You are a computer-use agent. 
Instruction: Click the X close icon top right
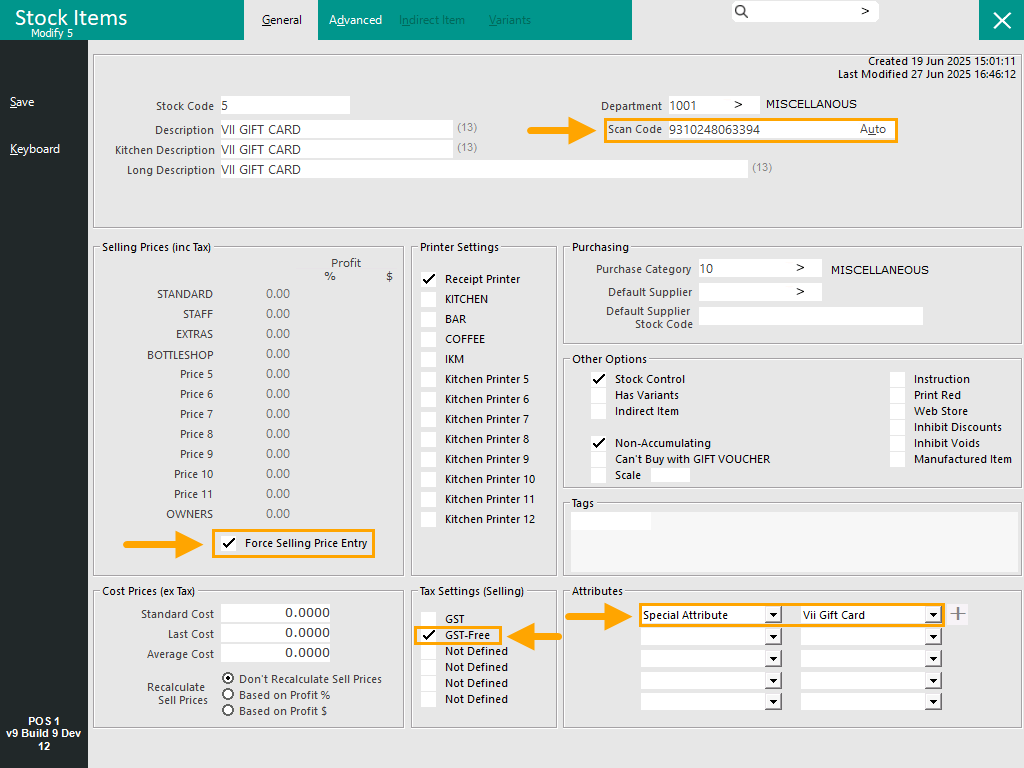1001,20
